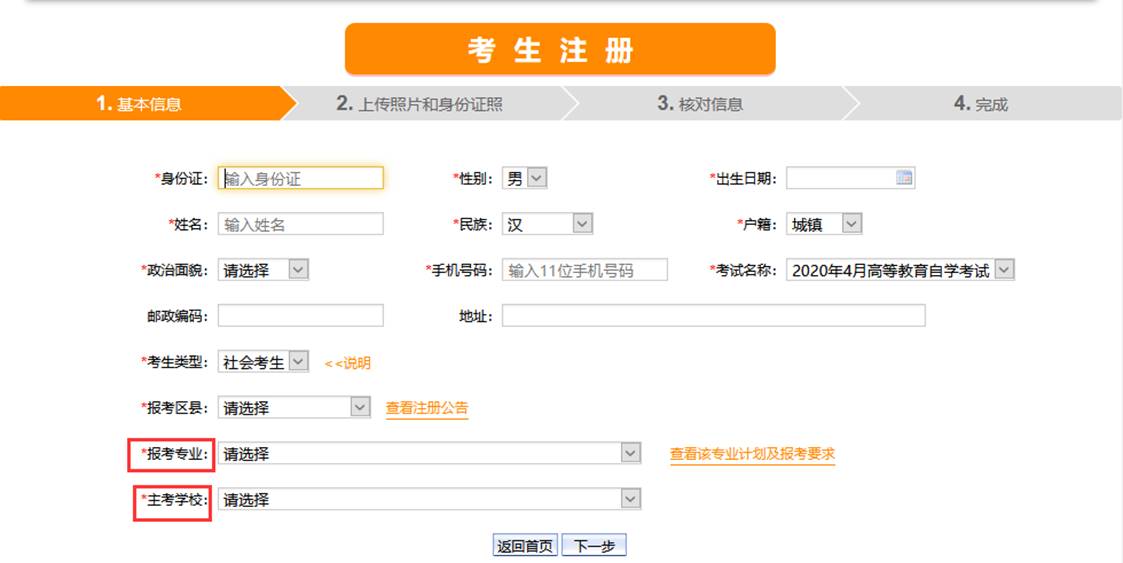Image resolution: width=1123 pixels, height=563 pixels.
Task: Open the 报考区县 dropdown
Action: [x=295, y=408]
